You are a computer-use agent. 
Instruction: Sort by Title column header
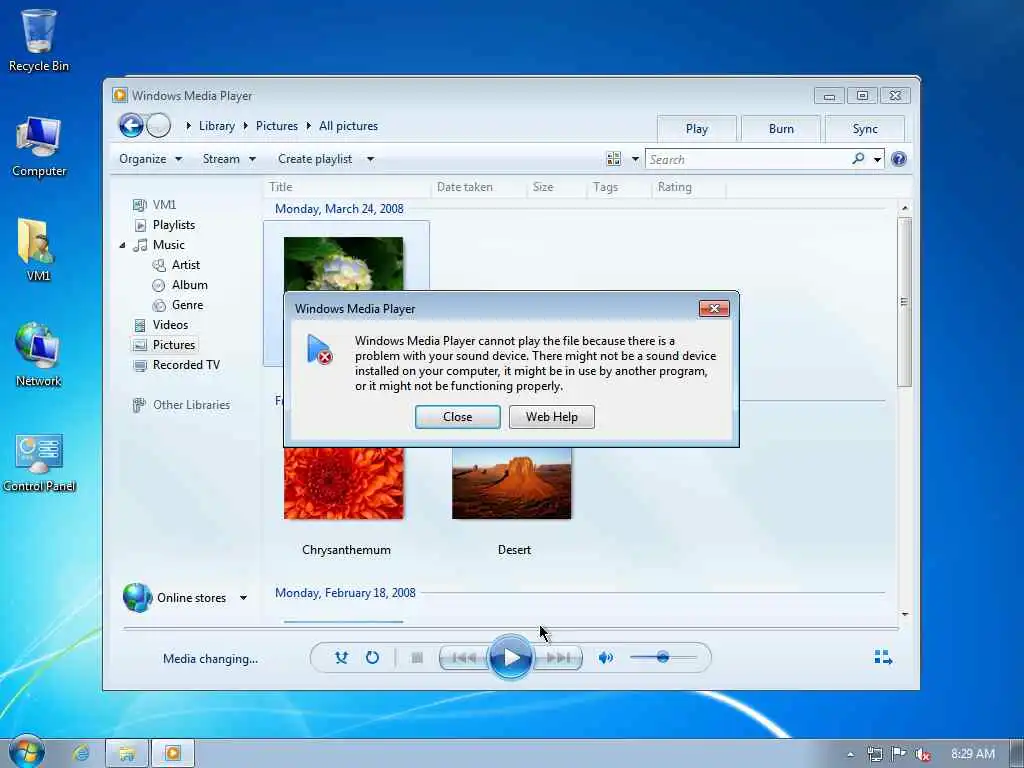(x=347, y=187)
